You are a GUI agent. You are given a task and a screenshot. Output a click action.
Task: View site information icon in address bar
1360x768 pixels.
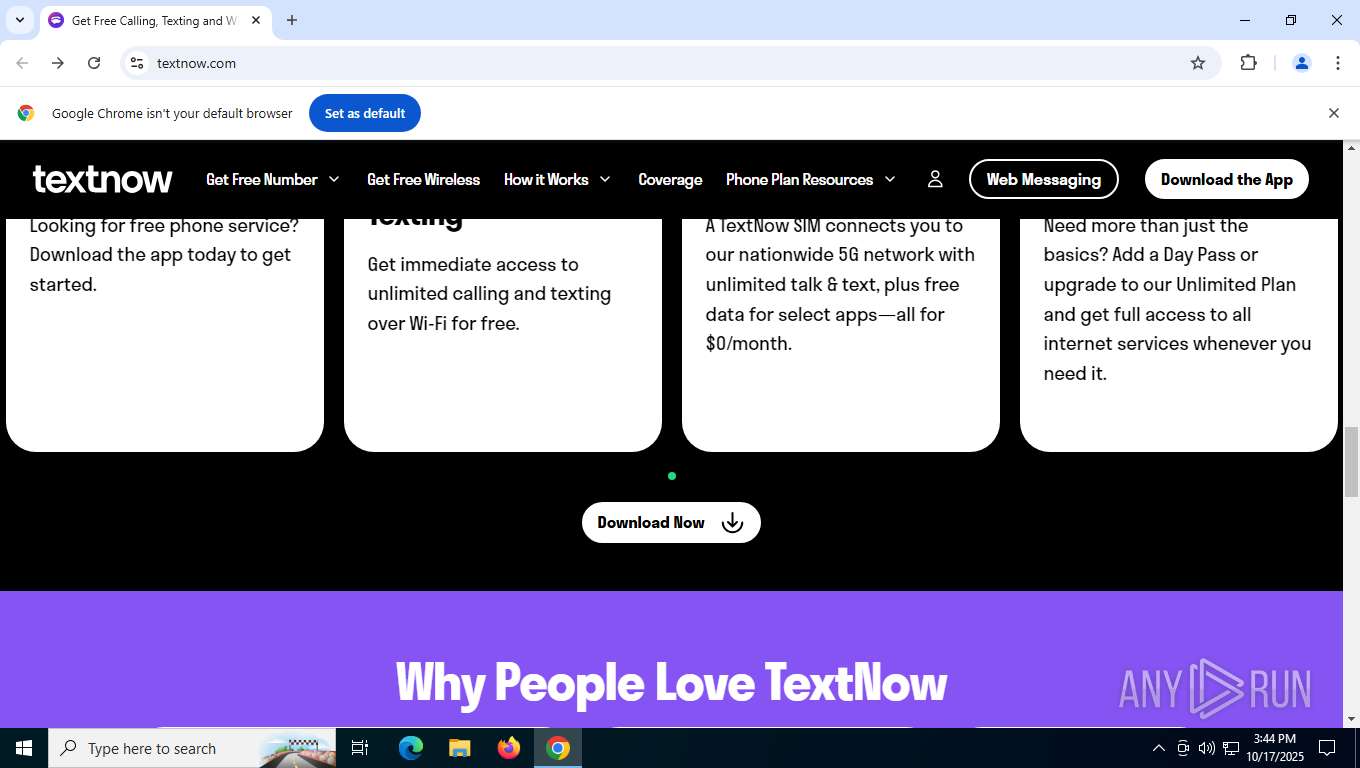(137, 63)
